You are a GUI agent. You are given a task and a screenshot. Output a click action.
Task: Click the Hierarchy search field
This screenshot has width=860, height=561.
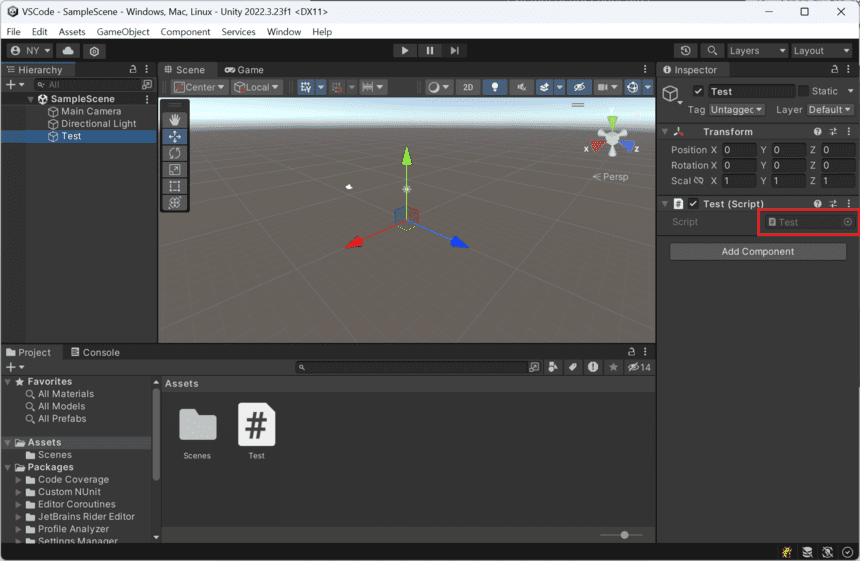88,84
